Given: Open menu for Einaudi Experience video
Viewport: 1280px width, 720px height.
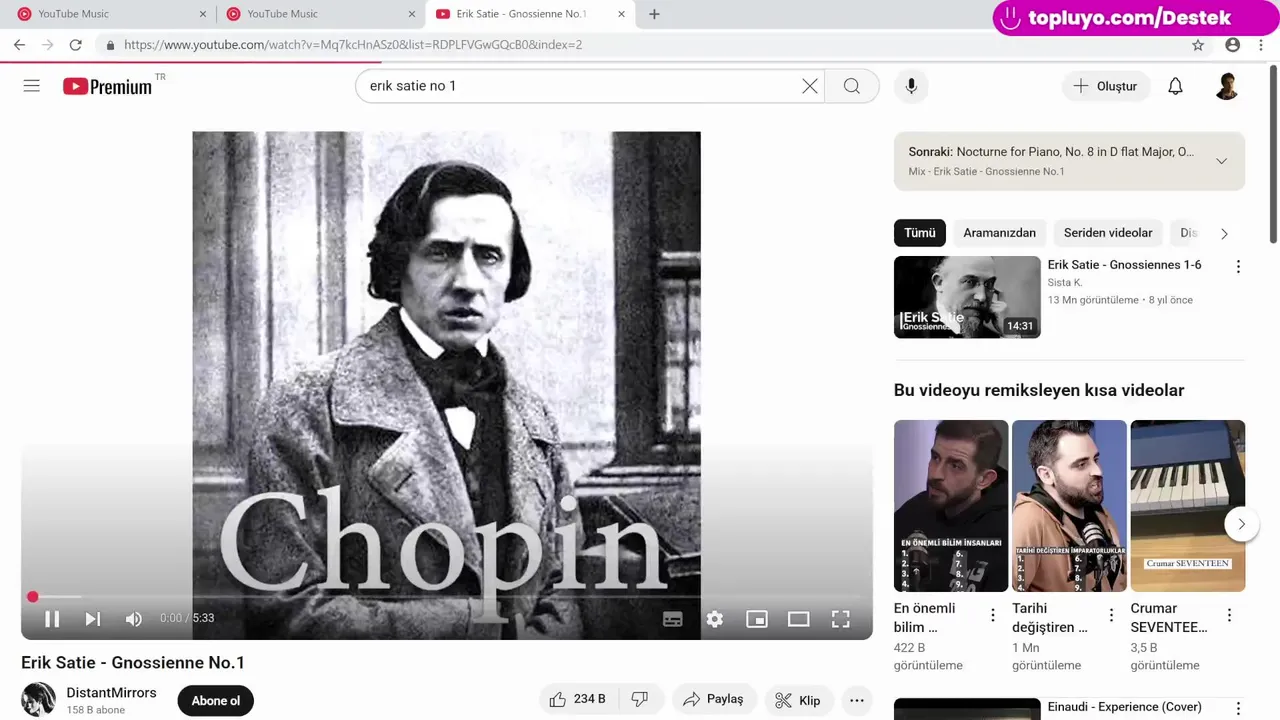Looking at the screenshot, I should [1238, 709].
